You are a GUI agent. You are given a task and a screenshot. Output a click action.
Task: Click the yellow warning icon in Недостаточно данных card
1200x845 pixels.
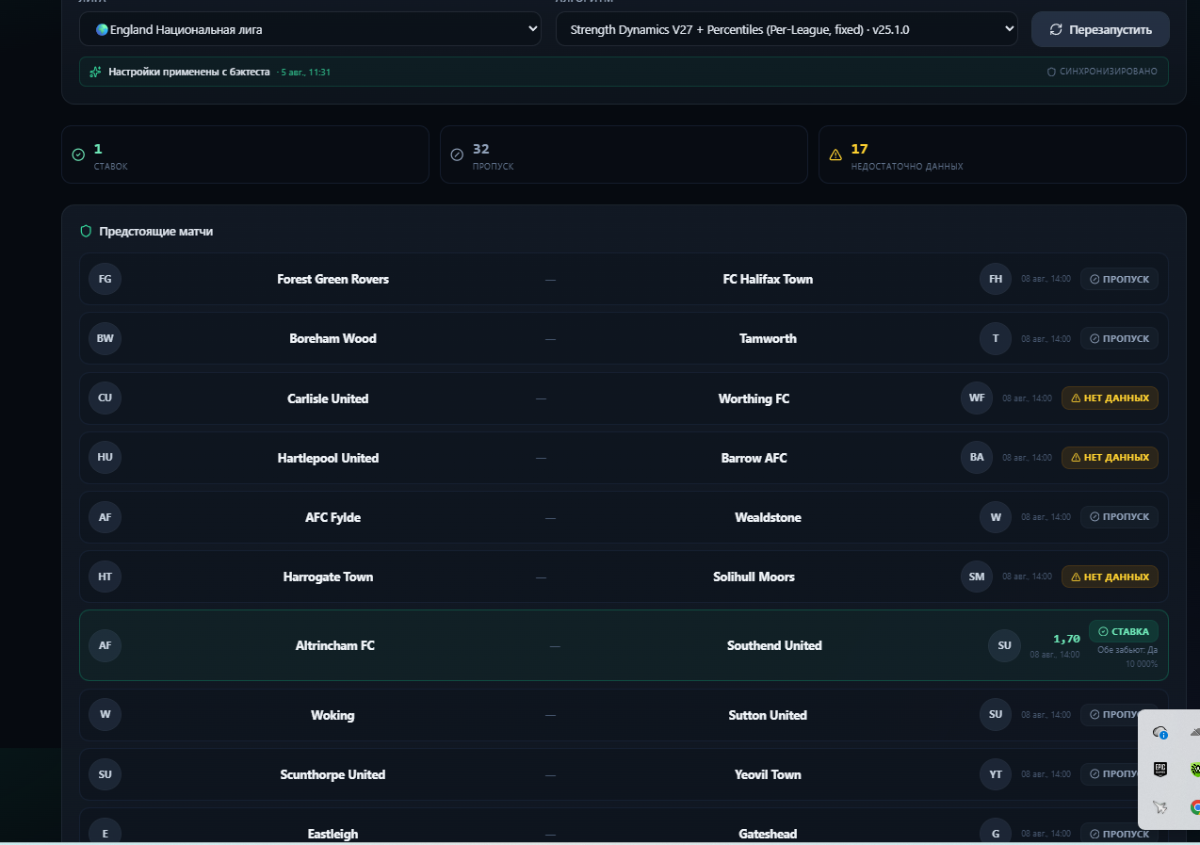click(x=836, y=155)
